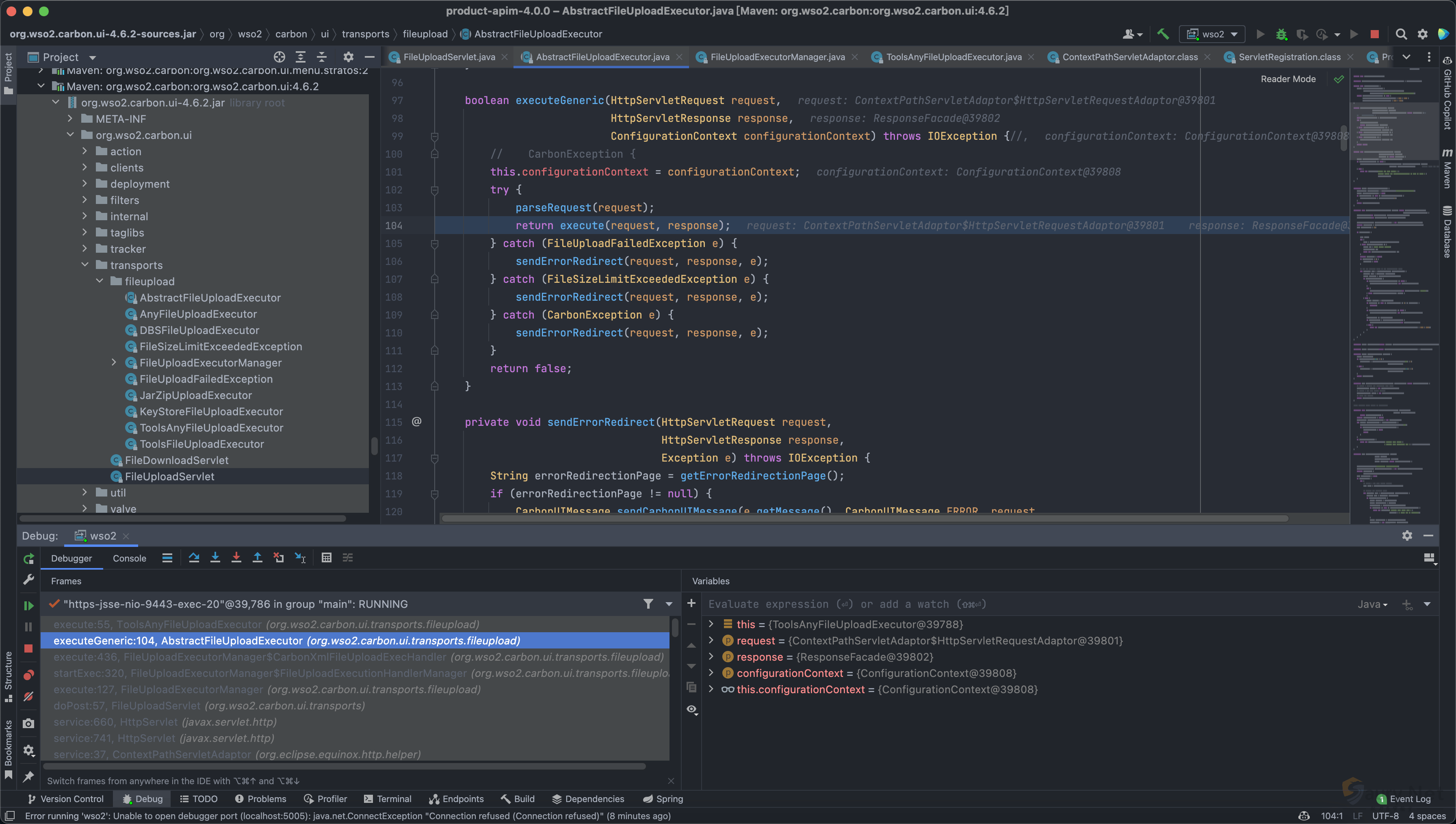Toggle Reader Mode in editor
This screenshot has height=824, width=1456.
1288,79
